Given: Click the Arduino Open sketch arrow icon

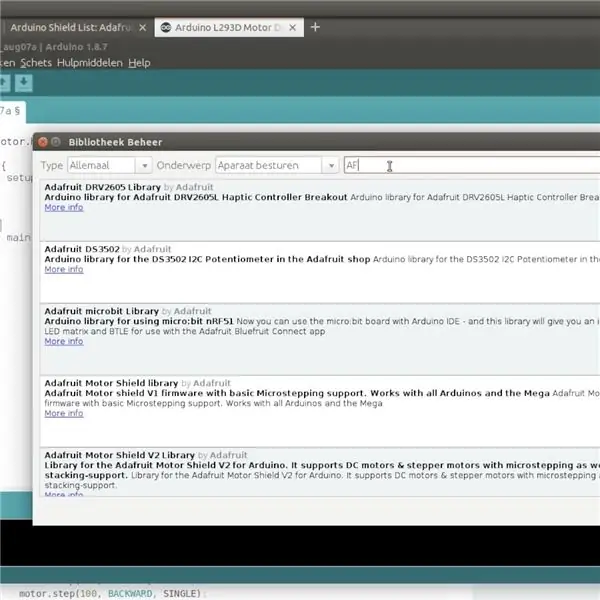Looking at the screenshot, I should coord(4,83).
